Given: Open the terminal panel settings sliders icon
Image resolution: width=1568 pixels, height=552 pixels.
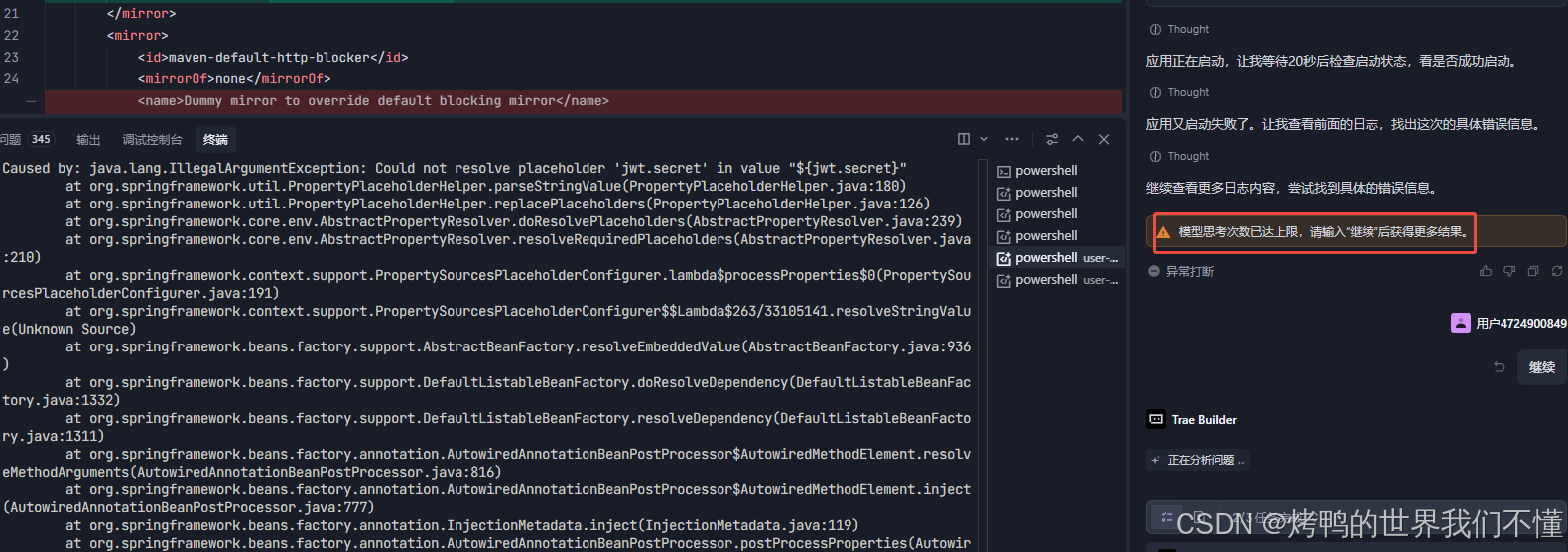Looking at the screenshot, I should pos(1052,139).
